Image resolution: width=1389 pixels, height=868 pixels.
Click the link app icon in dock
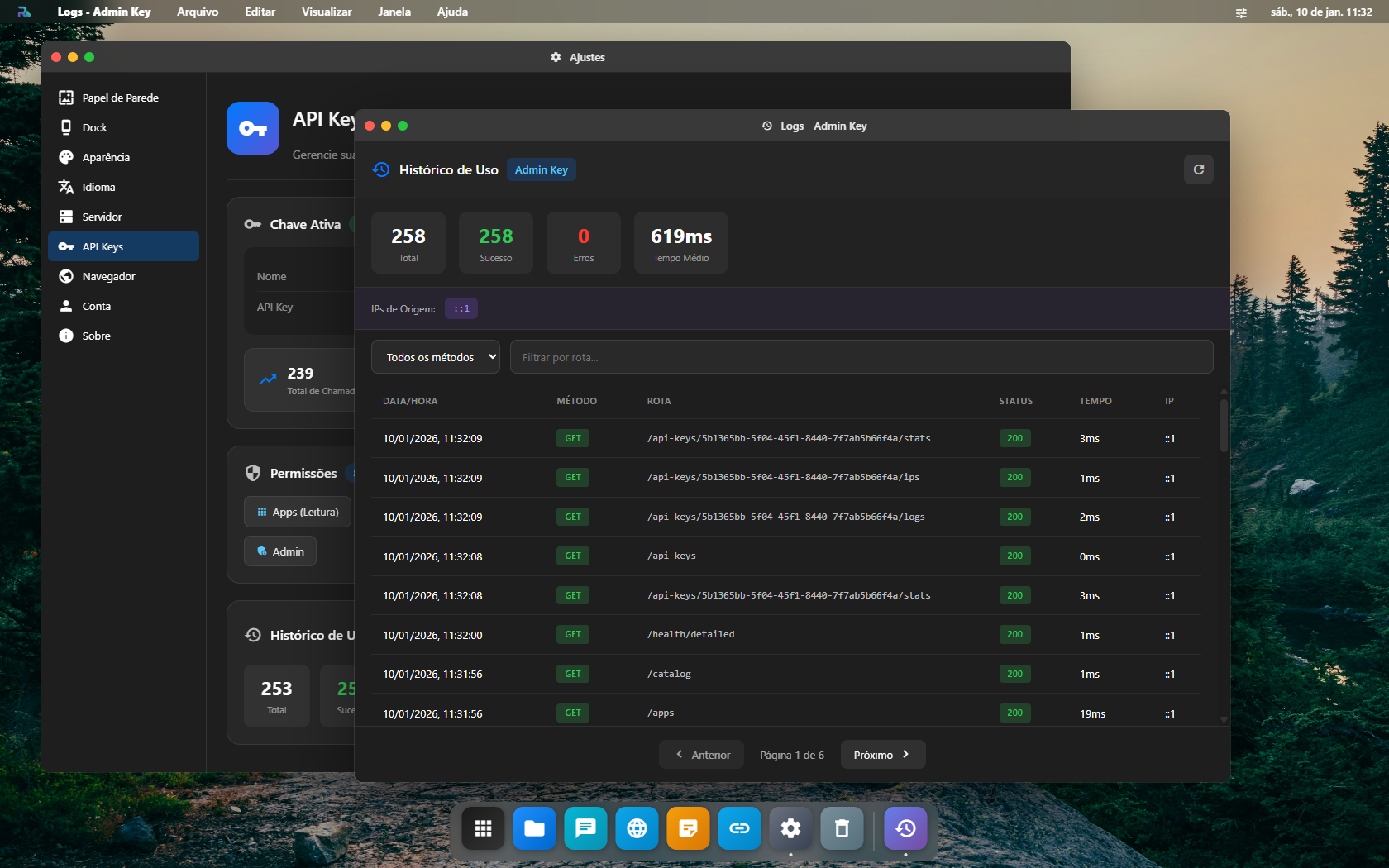click(739, 828)
